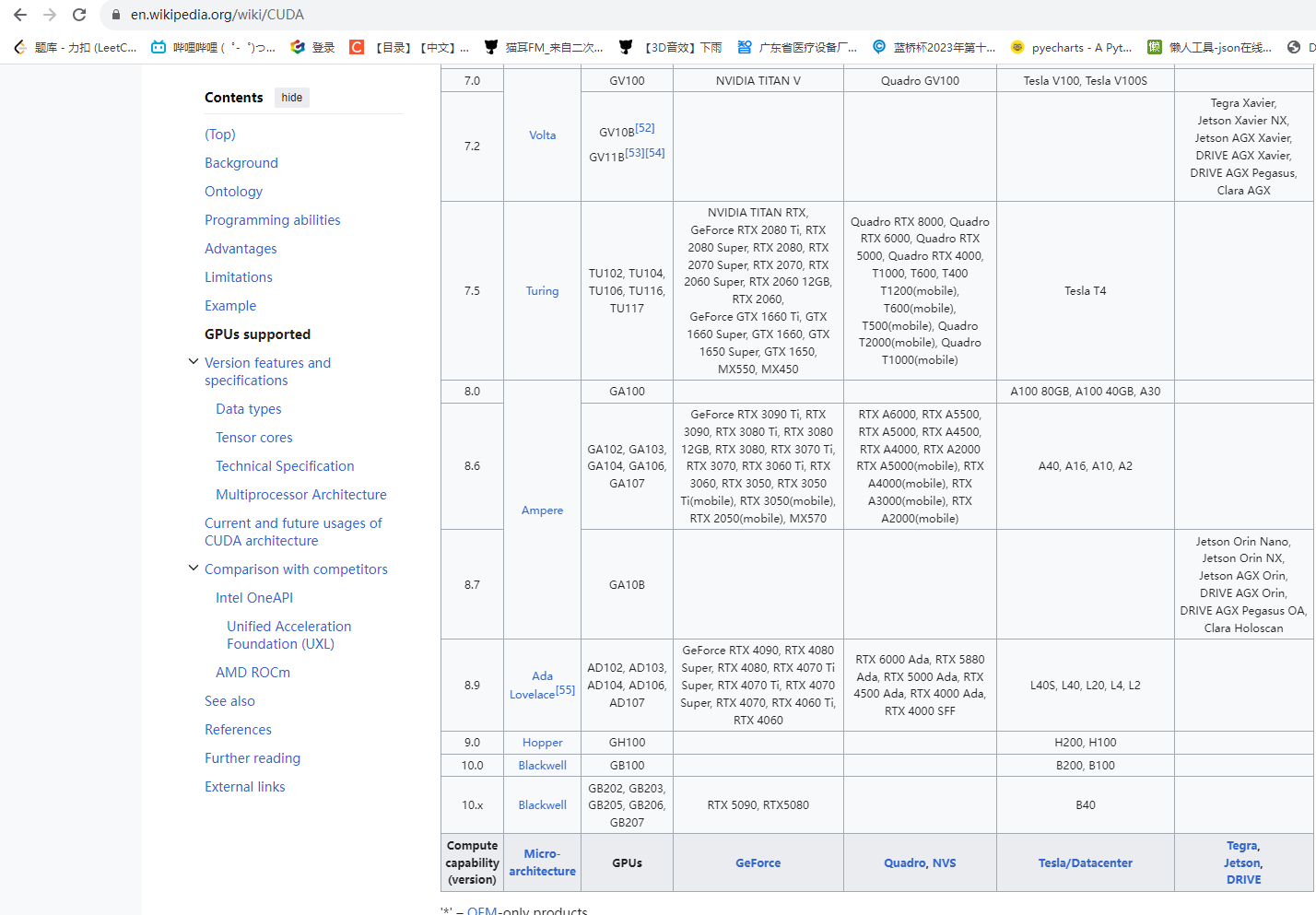The image size is (1316, 915).
Task: Open the 懒人工具-json bookmark
Action: [x=1210, y=47]
